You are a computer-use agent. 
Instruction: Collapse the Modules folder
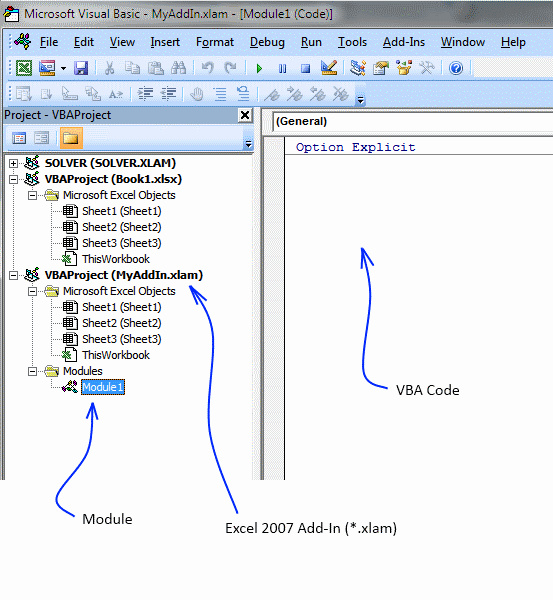(33, 372)
